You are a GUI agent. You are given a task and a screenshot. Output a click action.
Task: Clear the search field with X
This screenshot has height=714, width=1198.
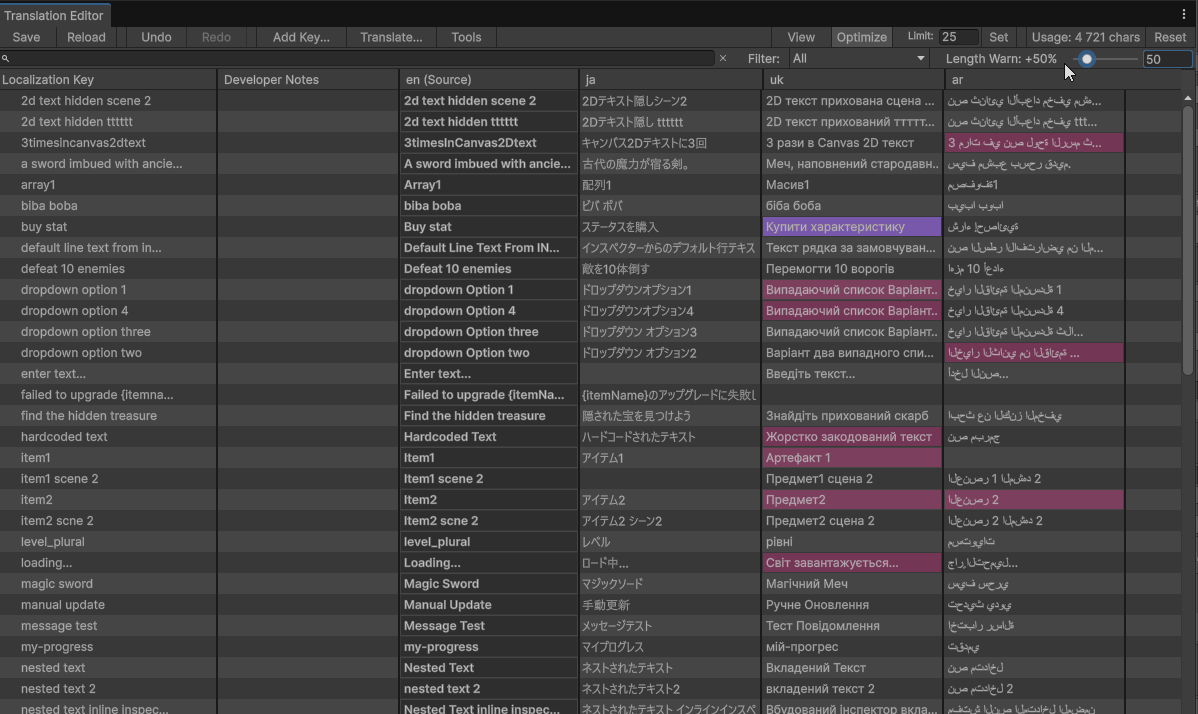point(723,59)
